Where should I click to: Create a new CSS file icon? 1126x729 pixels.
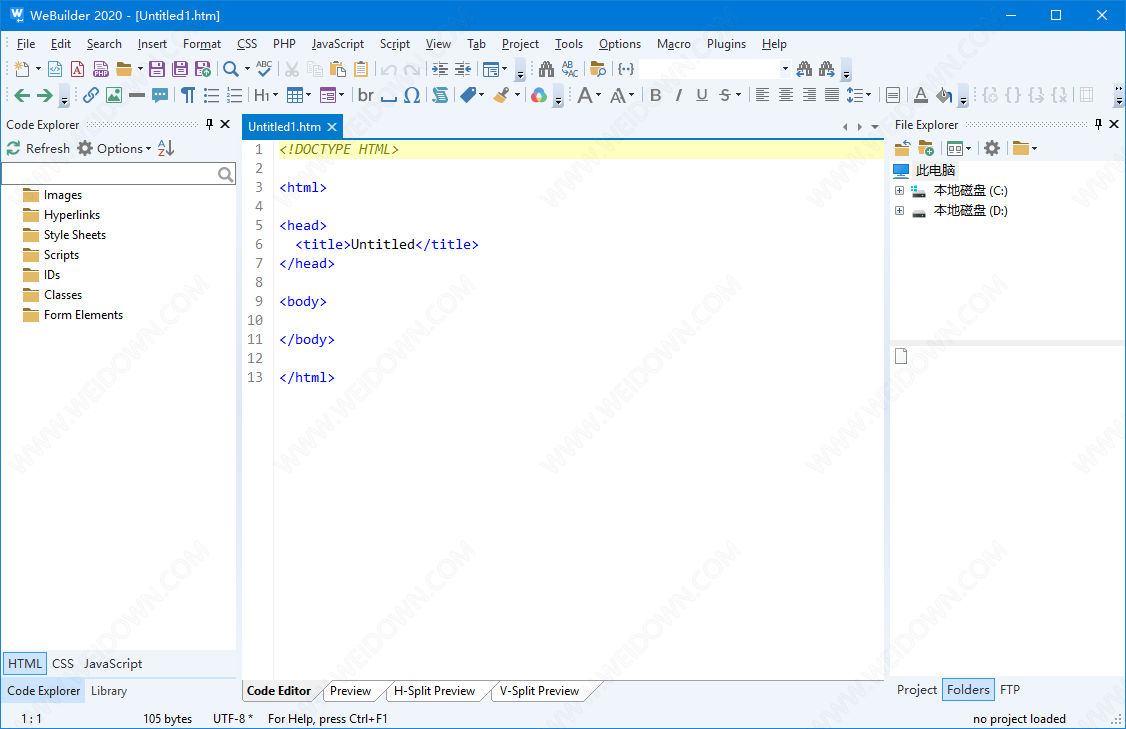coord(78,69)
